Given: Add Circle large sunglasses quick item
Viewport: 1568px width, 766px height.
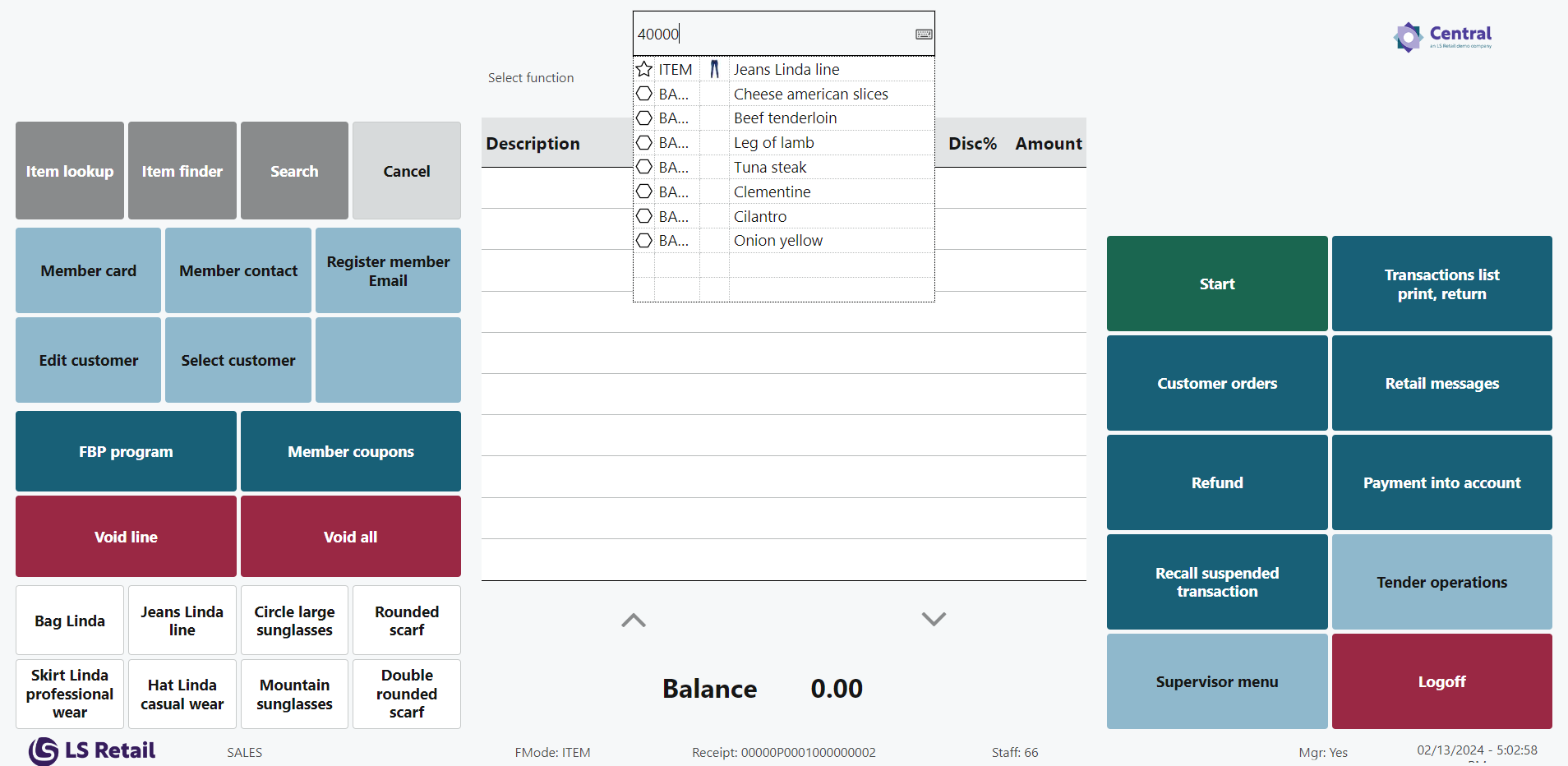Looking at the screenshot, I should point(294,621).
